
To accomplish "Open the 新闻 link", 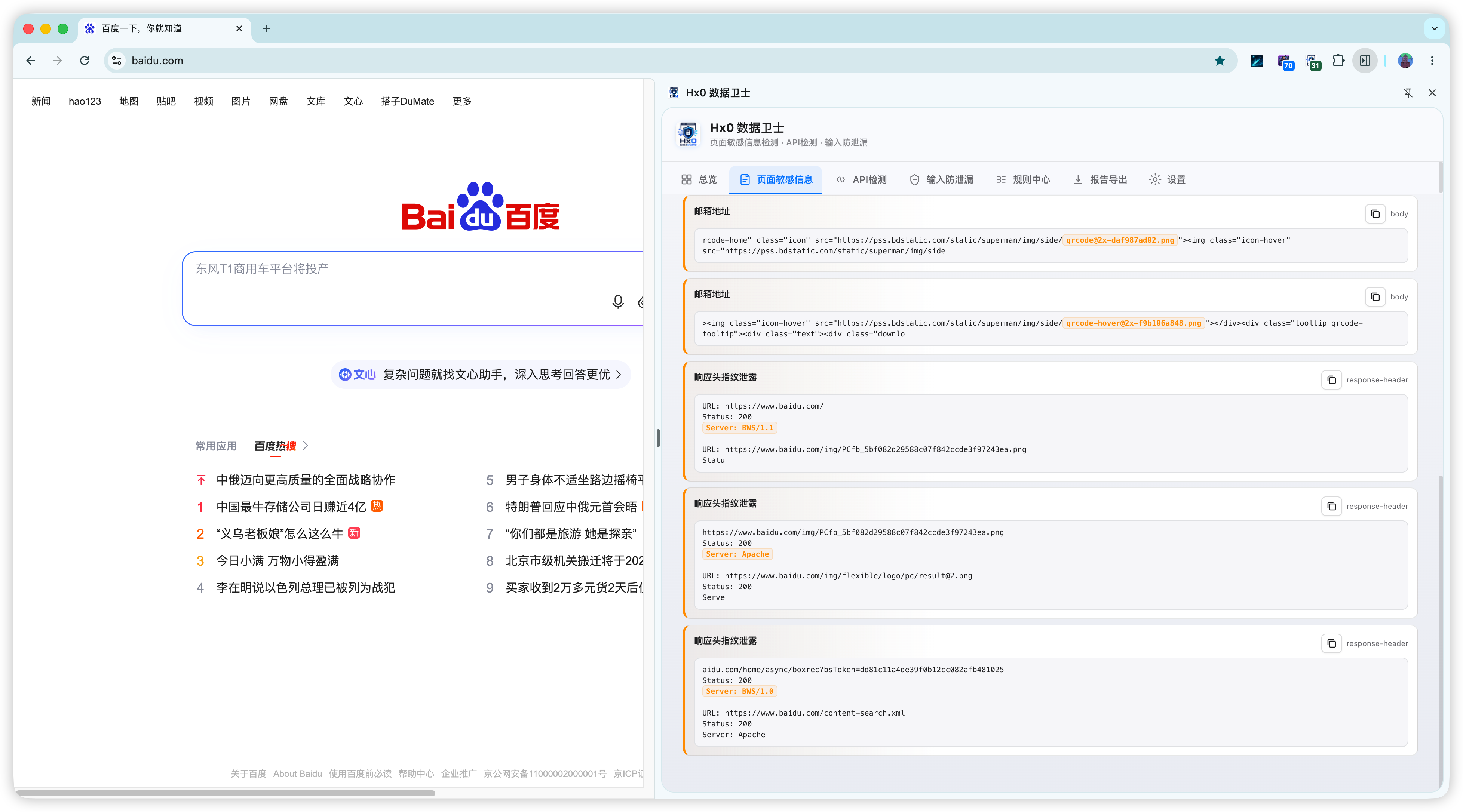I will pyautogui.click(x=41, y=101).
